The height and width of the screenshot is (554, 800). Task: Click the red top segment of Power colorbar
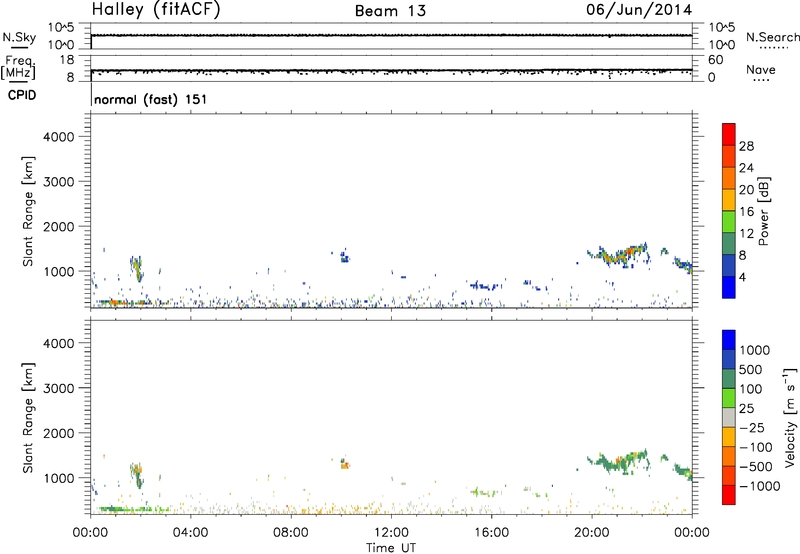click(x=729, y=134)
